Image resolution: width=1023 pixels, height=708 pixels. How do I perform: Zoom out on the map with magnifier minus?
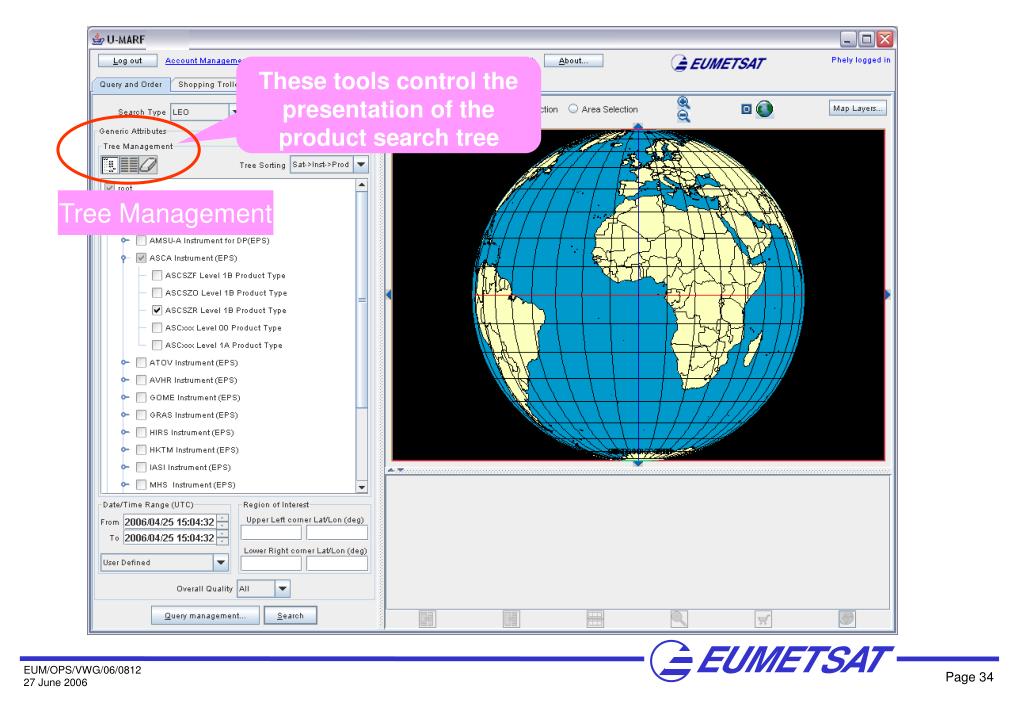[683, 116]
